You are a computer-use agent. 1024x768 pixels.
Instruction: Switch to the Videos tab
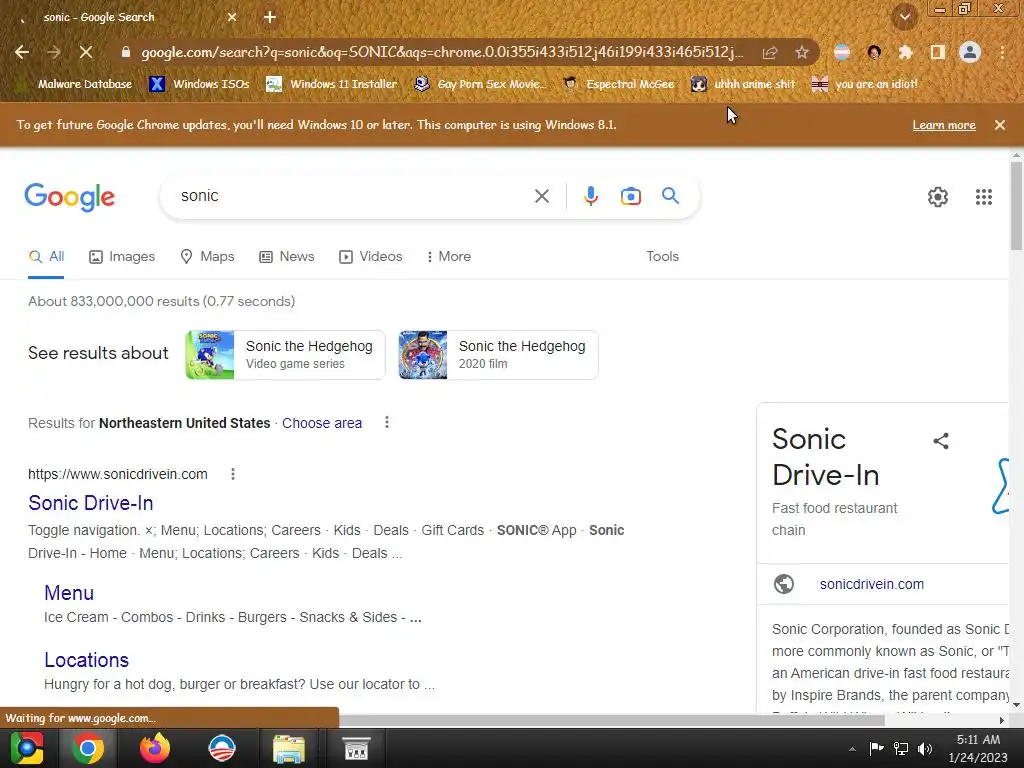click(x=370, y=257)
